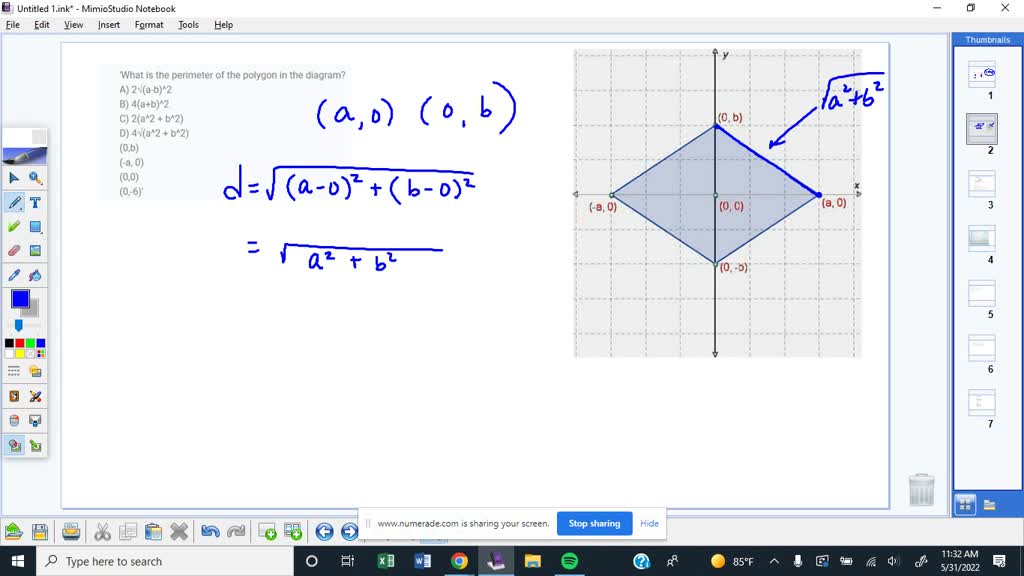Select the Pen tool

(14, 202)
